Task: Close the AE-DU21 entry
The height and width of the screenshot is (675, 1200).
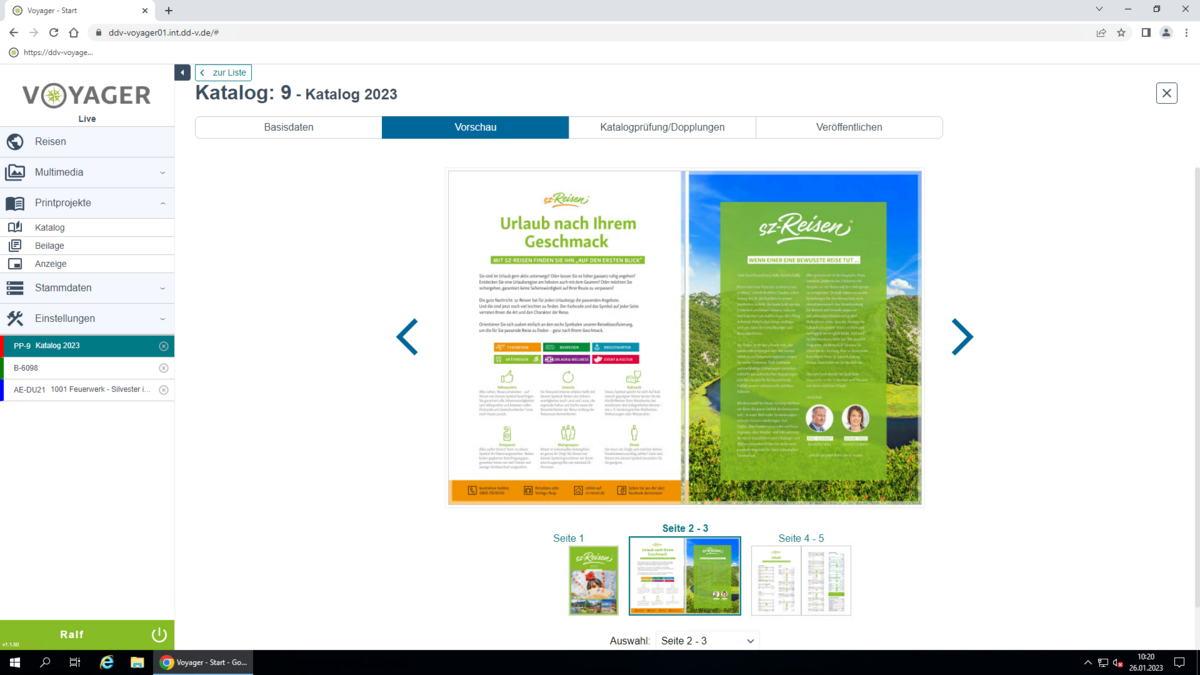Action: pyautogui.click(x=164, y=390)
